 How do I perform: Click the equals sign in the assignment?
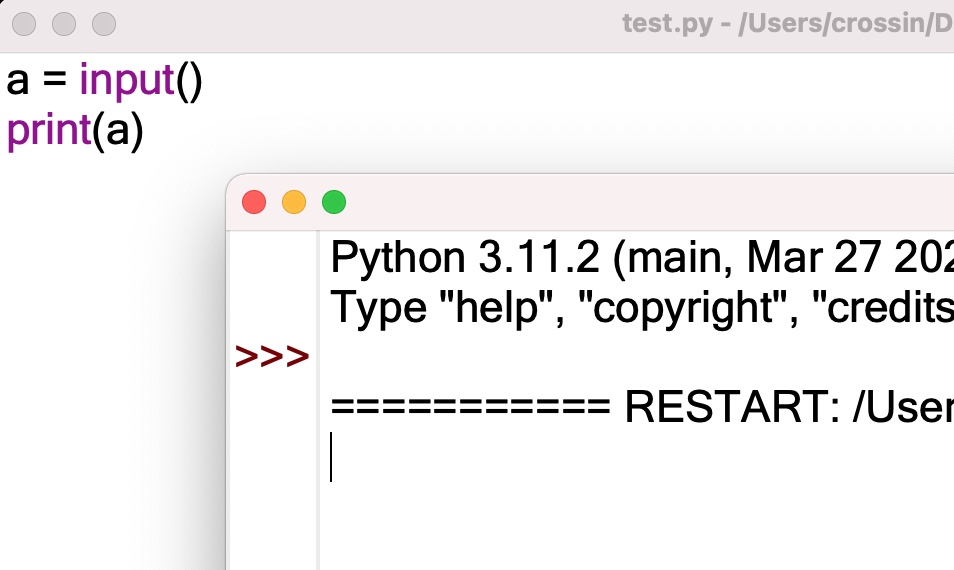point(54,82)
